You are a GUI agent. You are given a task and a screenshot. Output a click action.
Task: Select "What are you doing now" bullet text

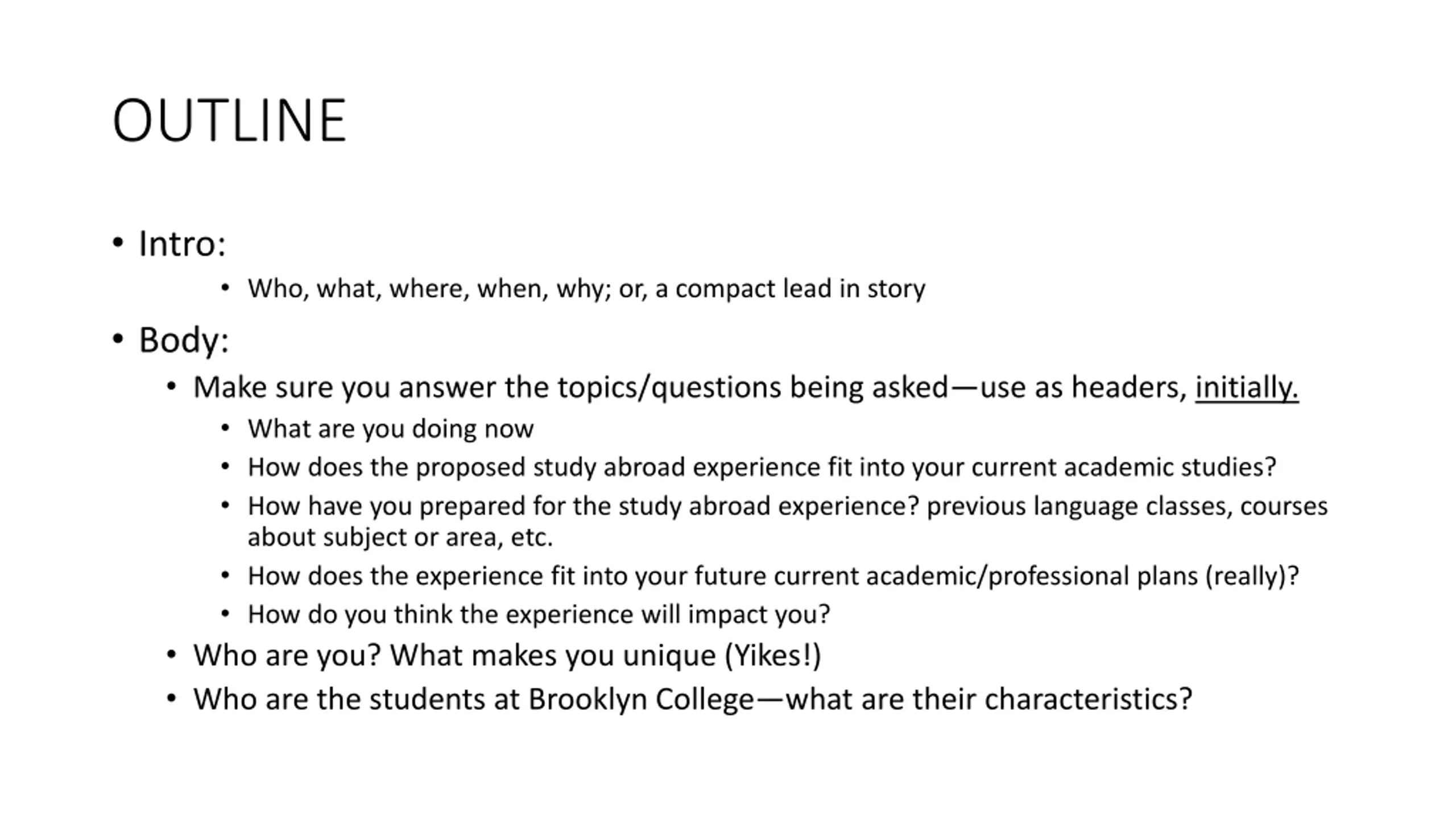point(390,429)
